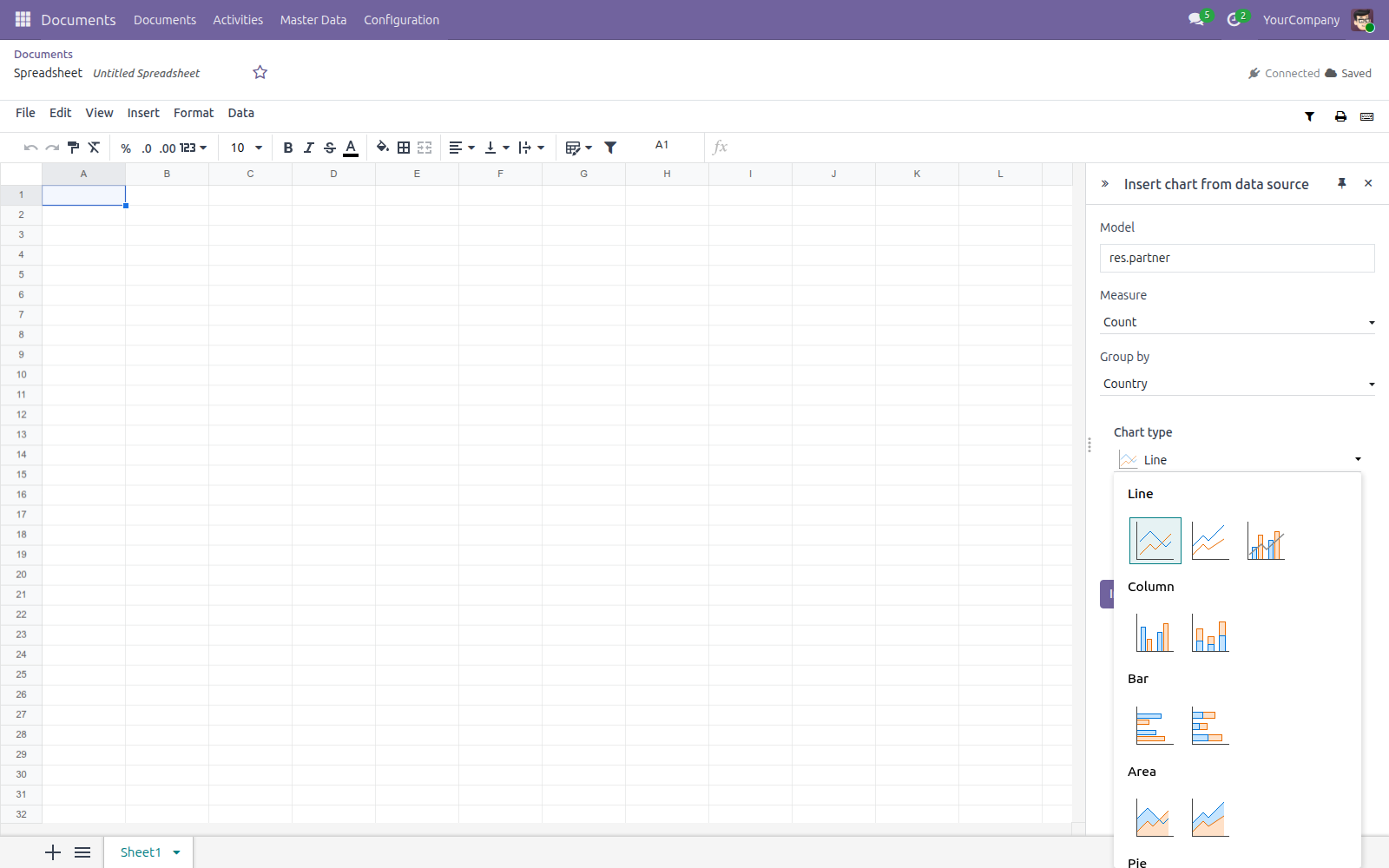Mark spreadsheet as favorite with the star
Viewport: 1389px width, 868px height.
tap(260, 73)
